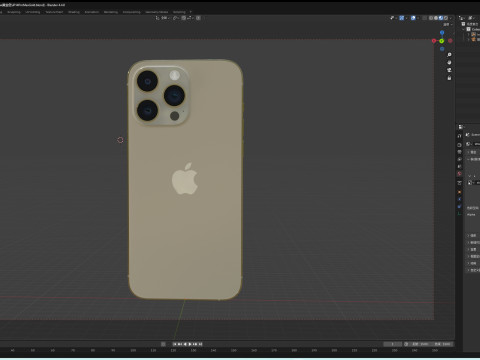The height and width of the screenshot is (360, 480).
Task: Open the View Layer properties tab
Action: tap(459, 159)
